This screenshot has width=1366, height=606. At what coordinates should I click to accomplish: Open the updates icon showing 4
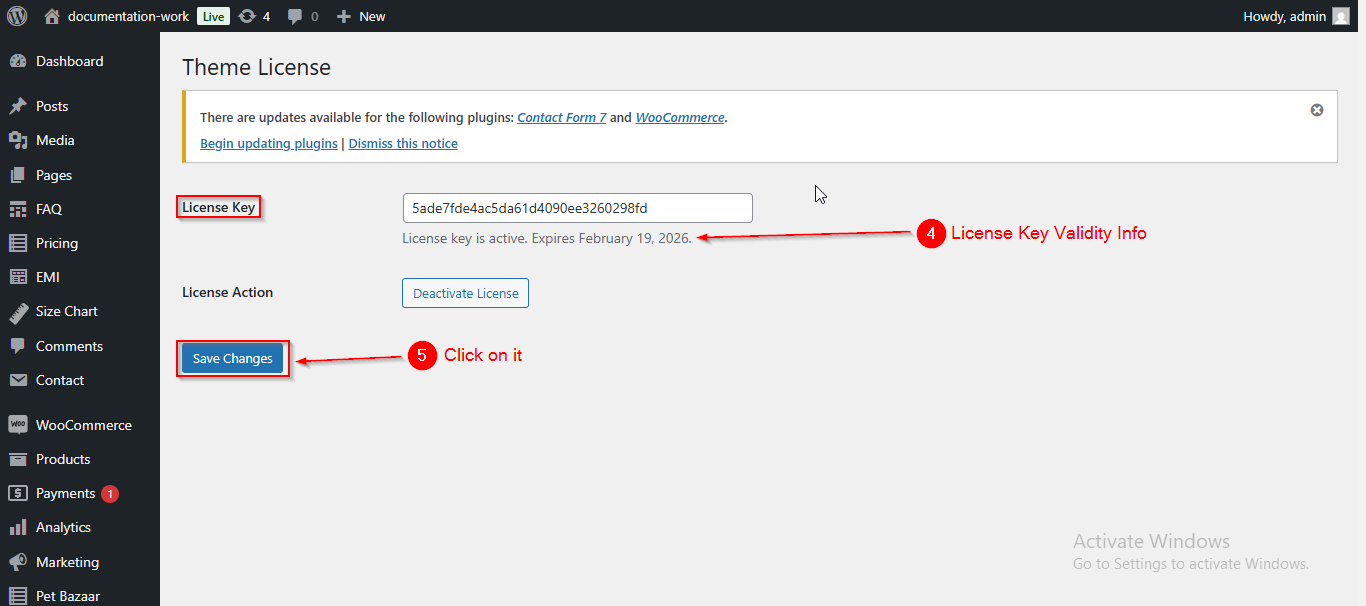247,16
